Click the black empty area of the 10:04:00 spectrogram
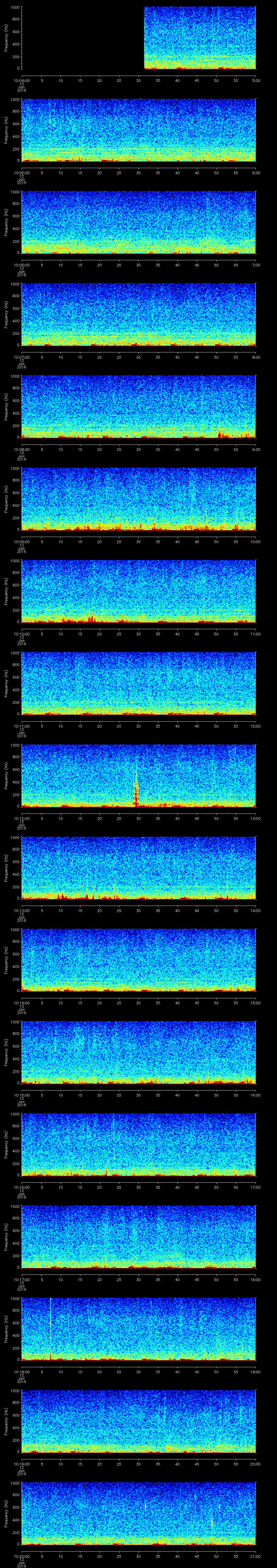 (x=82, y=38)
